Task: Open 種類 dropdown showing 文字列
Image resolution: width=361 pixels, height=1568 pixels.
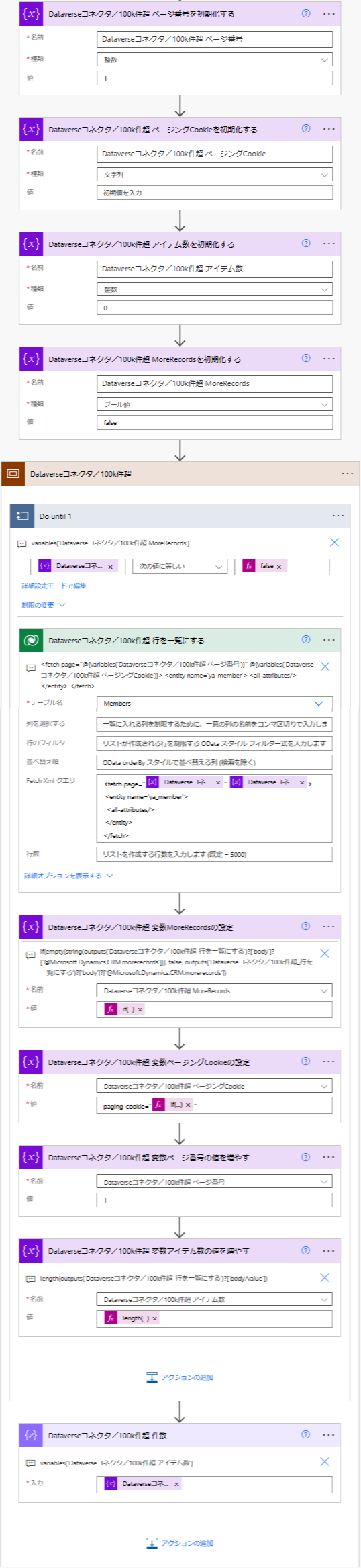Action: pos(215,174)
